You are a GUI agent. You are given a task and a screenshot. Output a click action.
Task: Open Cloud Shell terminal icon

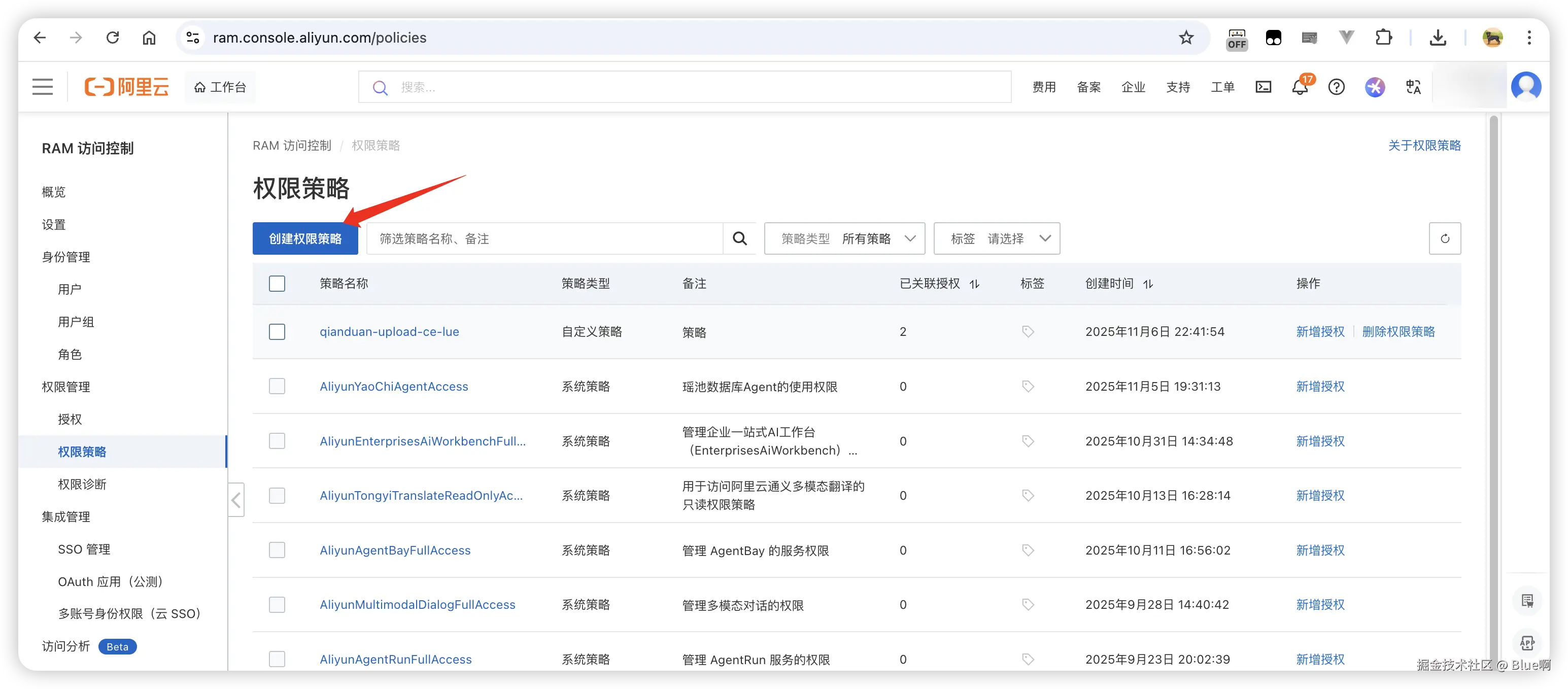tap(1263, 87)
